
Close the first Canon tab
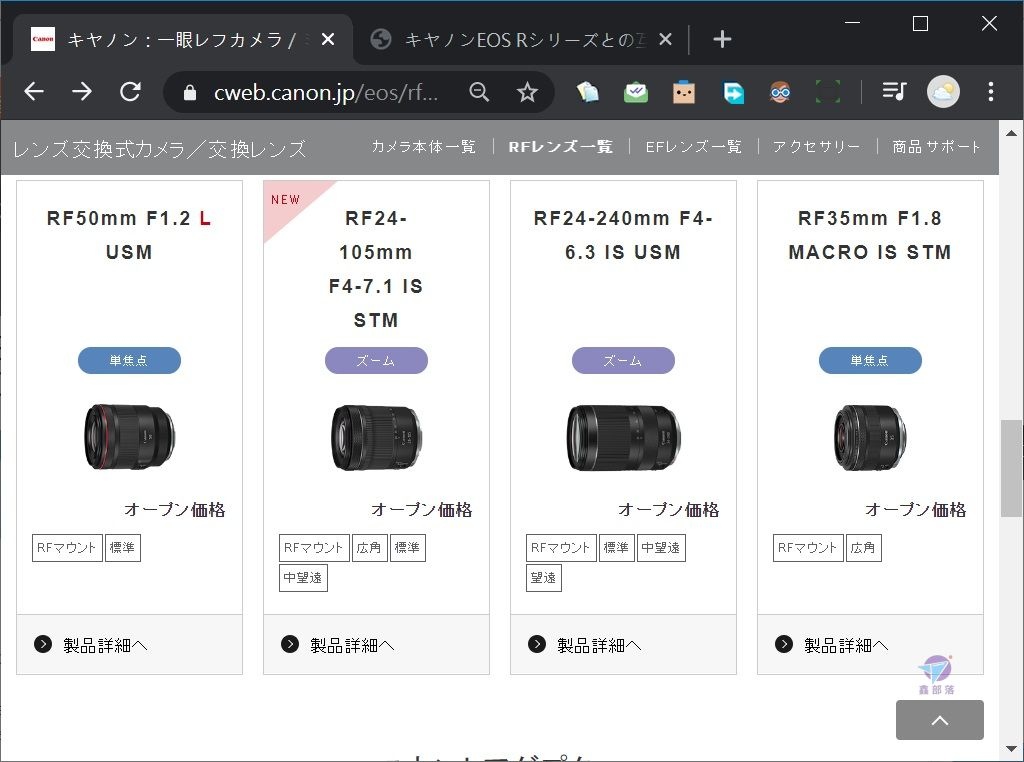tap(328, 40)
